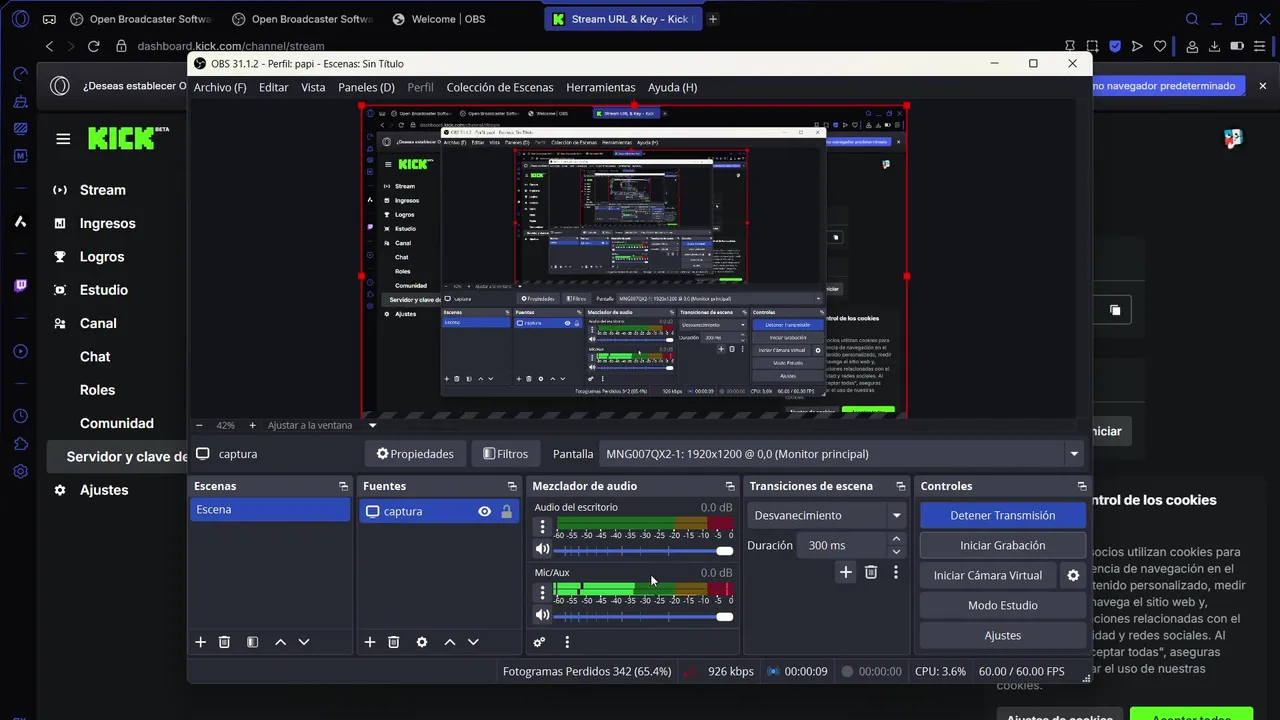Mute Mic/Aux speaker icon
1280x720 pixels.
pos(542,615)
